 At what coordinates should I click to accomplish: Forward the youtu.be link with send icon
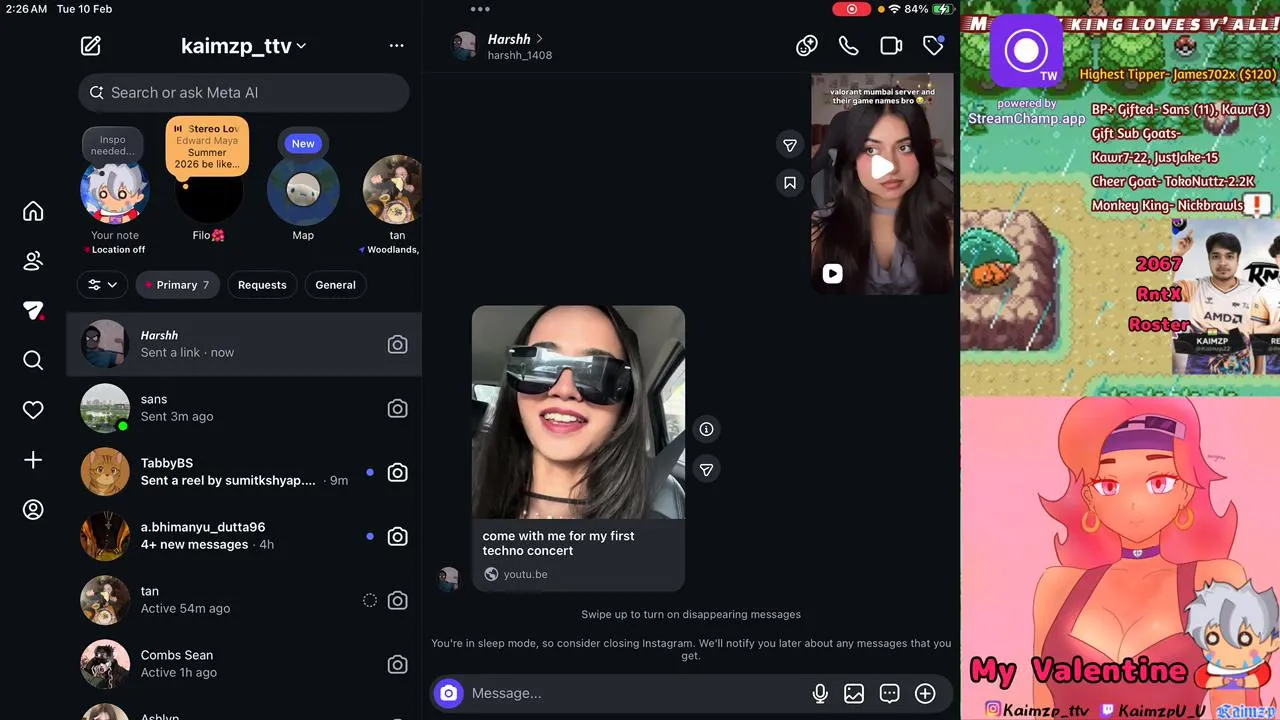(x=706, y=469)
